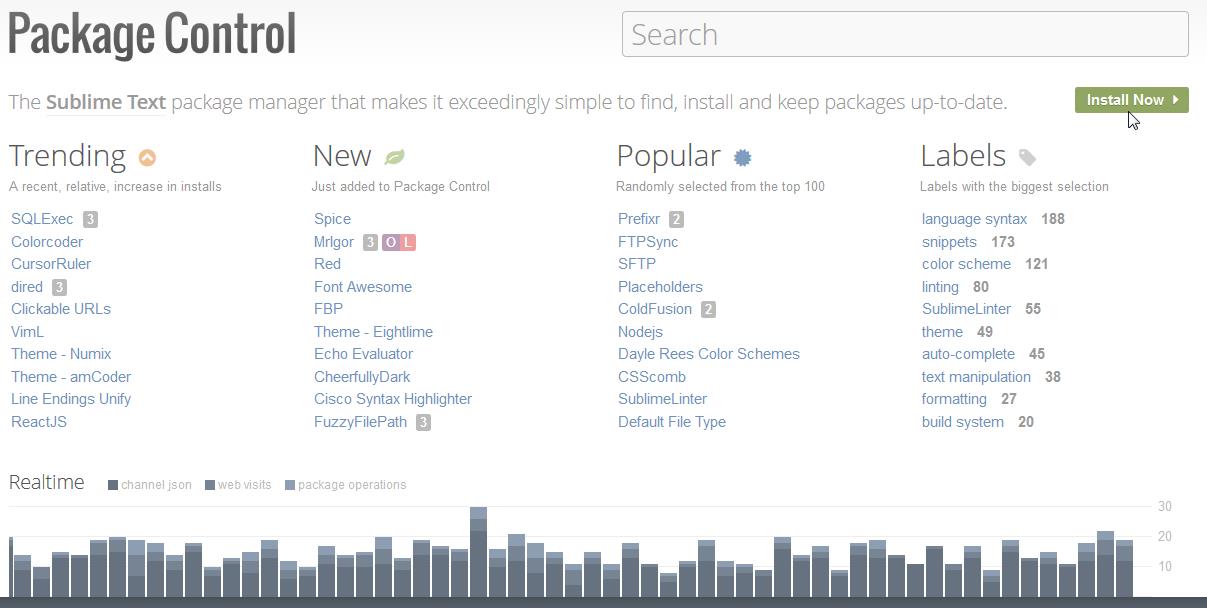1207x608 pixels.
Task: Open Line Endings Unify package
Action: point(71,399)
